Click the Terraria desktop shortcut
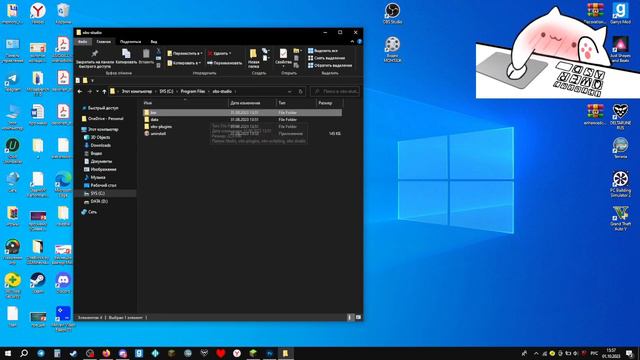640x360 pixels. [620, 148]
